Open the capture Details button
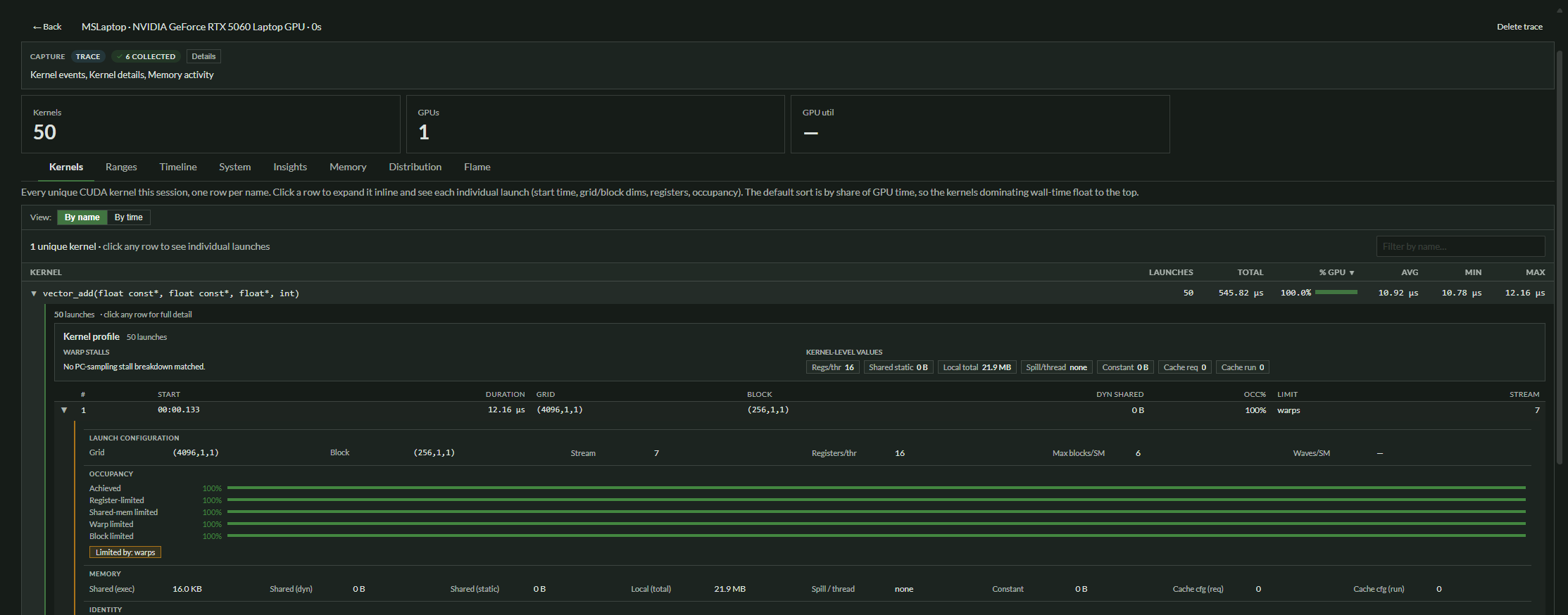The height and width of the screenshot is (615, 1568). coord(203,56)
